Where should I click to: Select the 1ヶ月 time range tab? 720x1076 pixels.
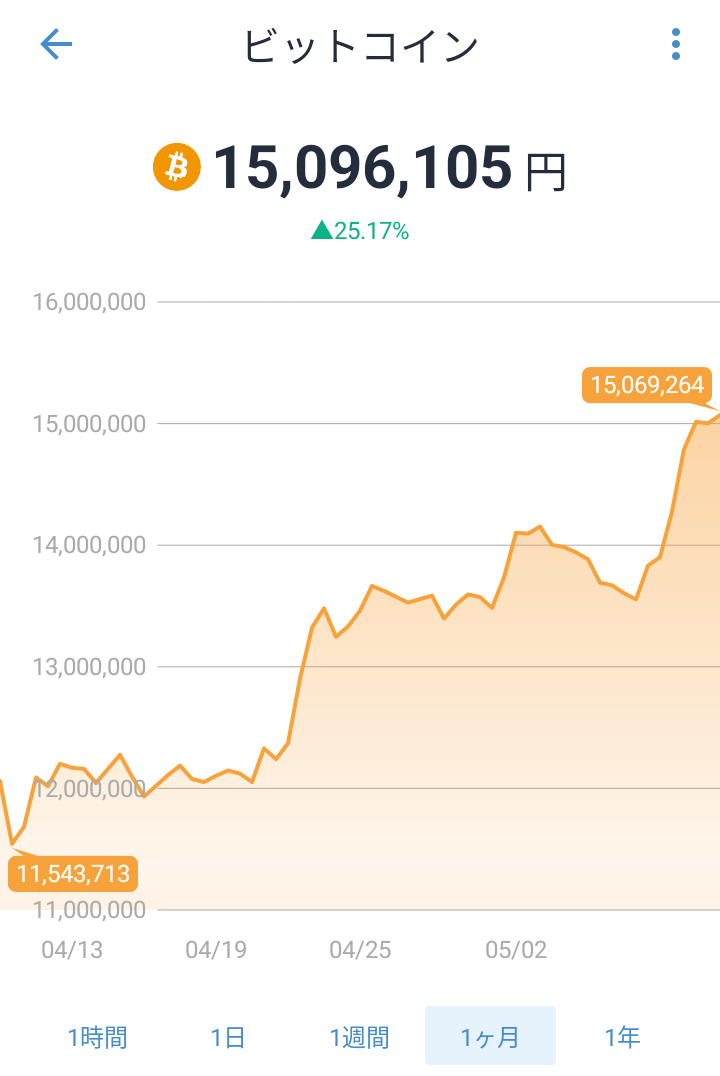coord(490,1037)
